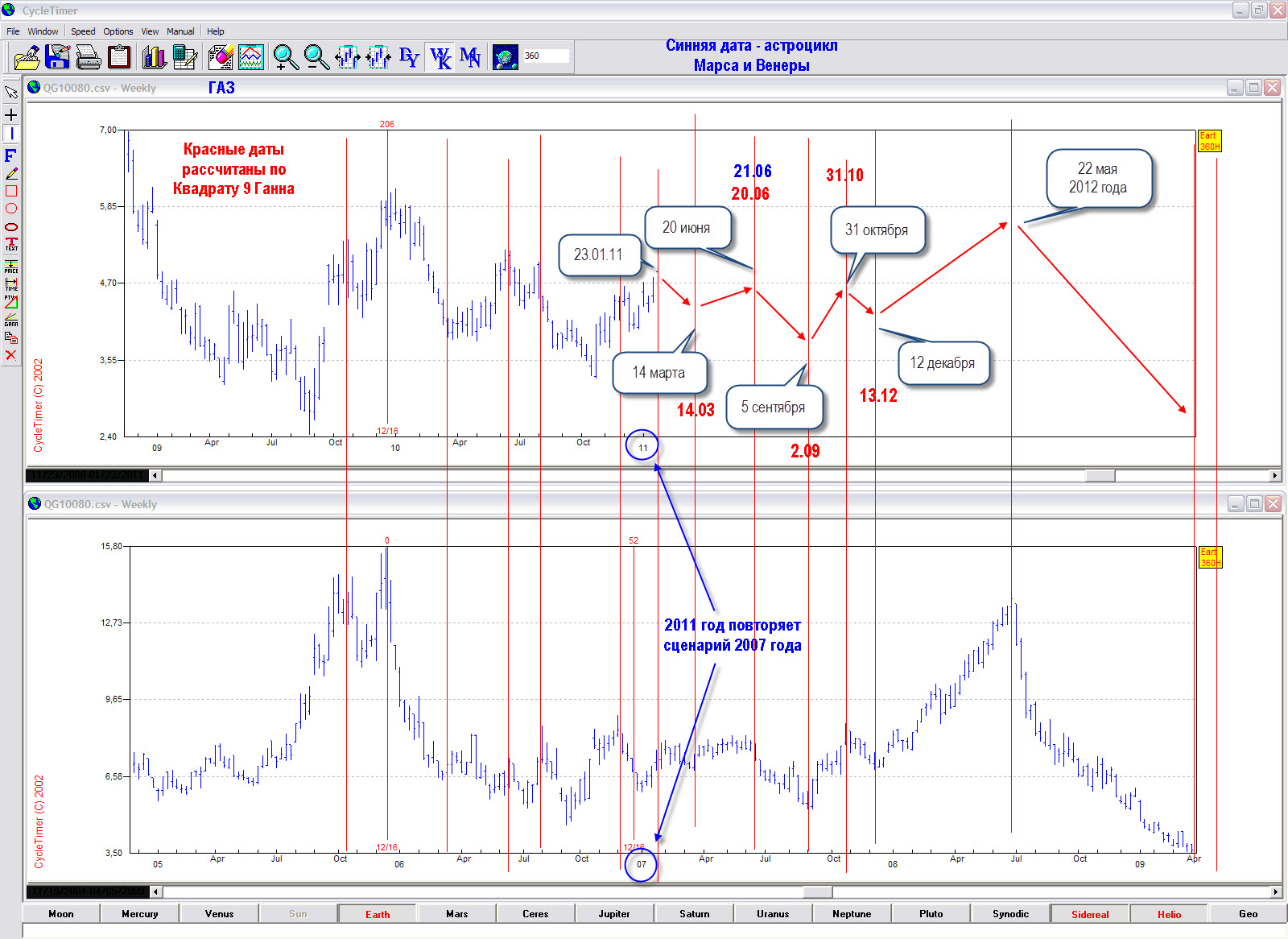Click the zoom out magnifier icon
This screenshot has width=1288, height=939.
pyautogui.click(x=316, y=57)
